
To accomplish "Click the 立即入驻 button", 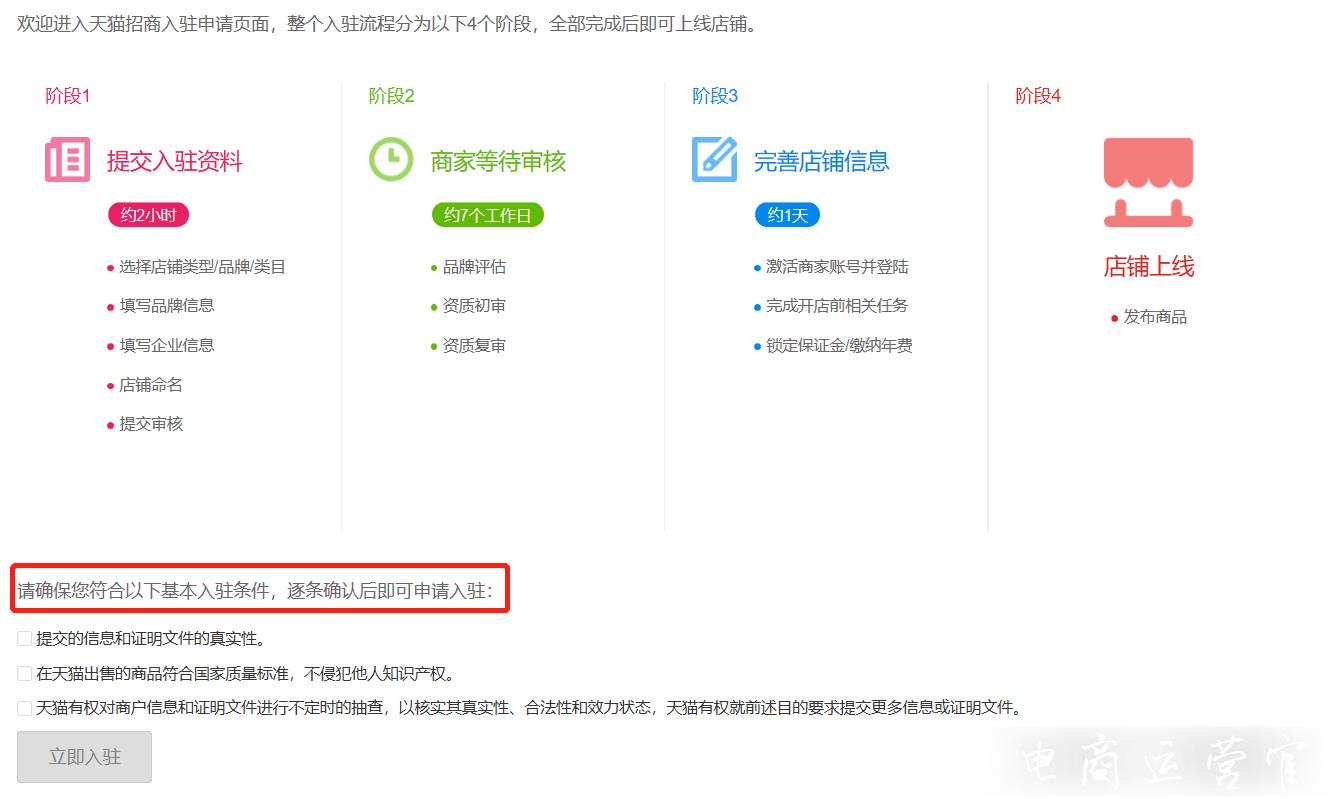I will point(84,757).
